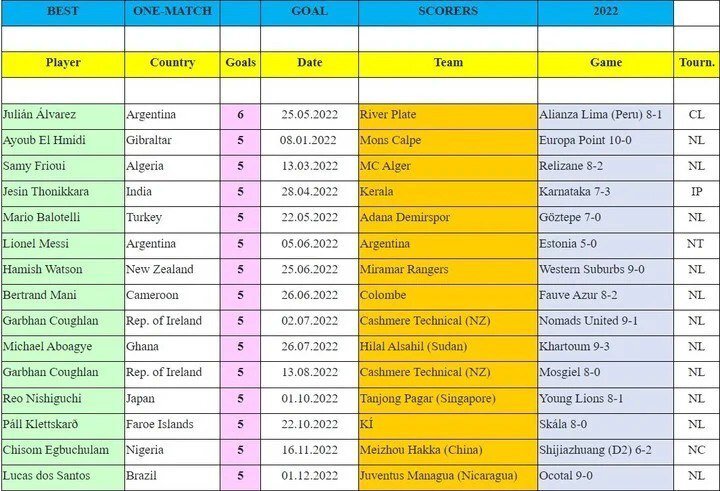Image resolution: width=720 pixels, height=491 pixels.
Task: Click the Player column header
Action: tap(62, 63)
